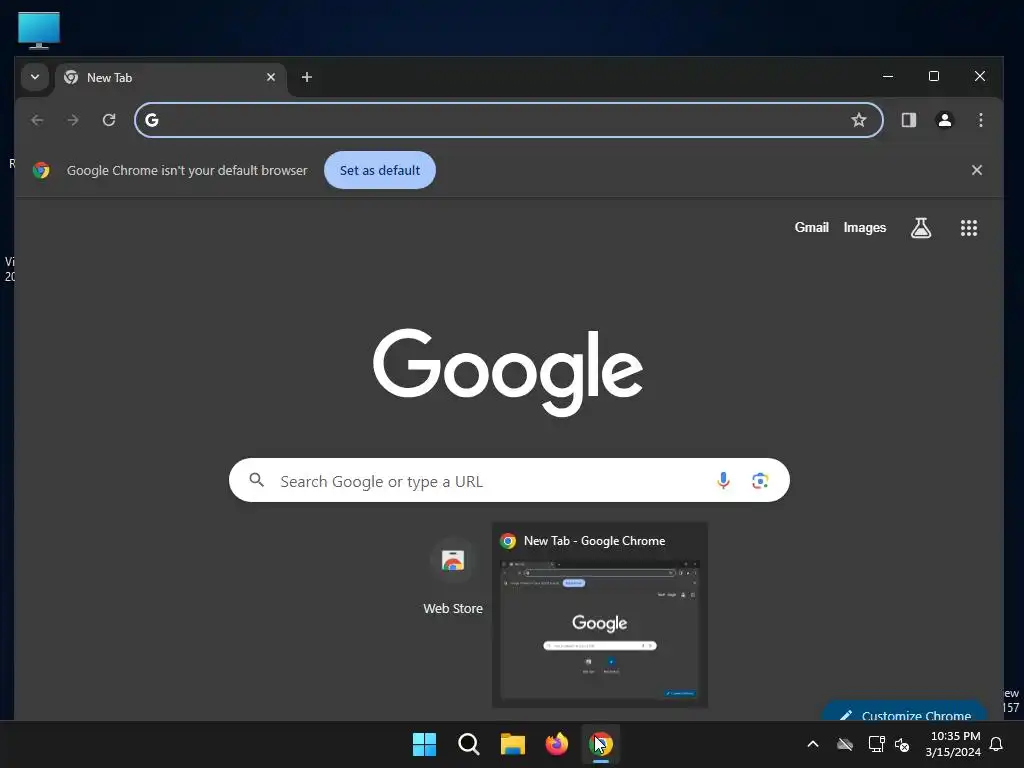This screenshot has height=768, width=1024.
Task: Open the tab search dropdown arrow
Action: pos(35,77)
